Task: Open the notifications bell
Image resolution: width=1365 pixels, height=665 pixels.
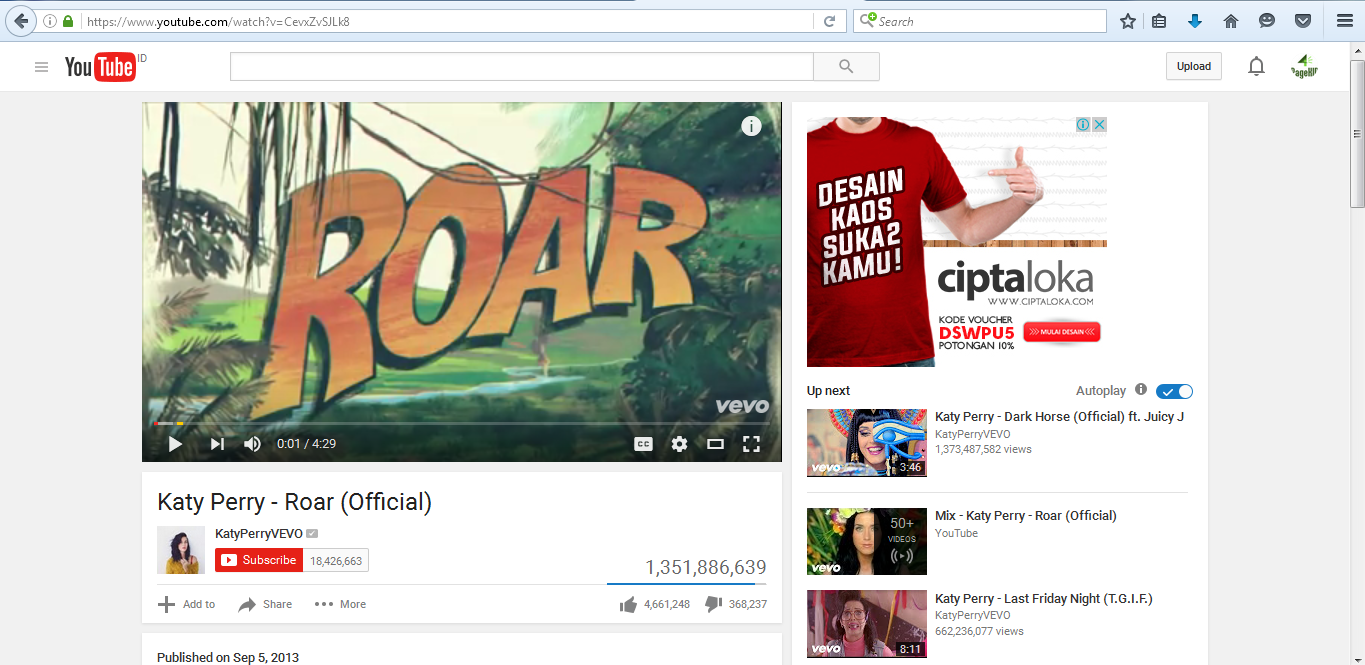Action: click(x=1256, y=67)
